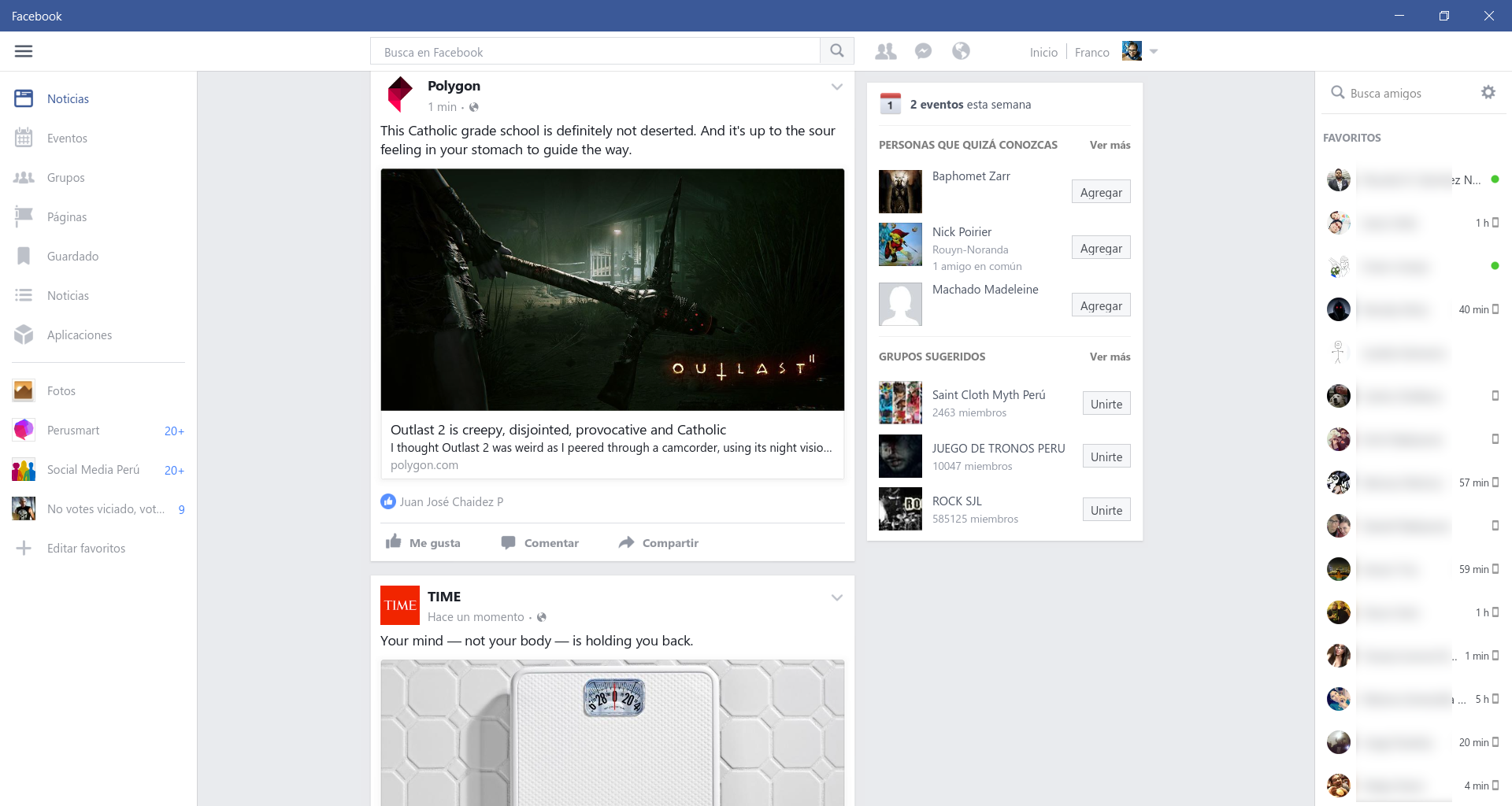
Task: Focus the Busca amigos search field
Action: coord(1398,93)
